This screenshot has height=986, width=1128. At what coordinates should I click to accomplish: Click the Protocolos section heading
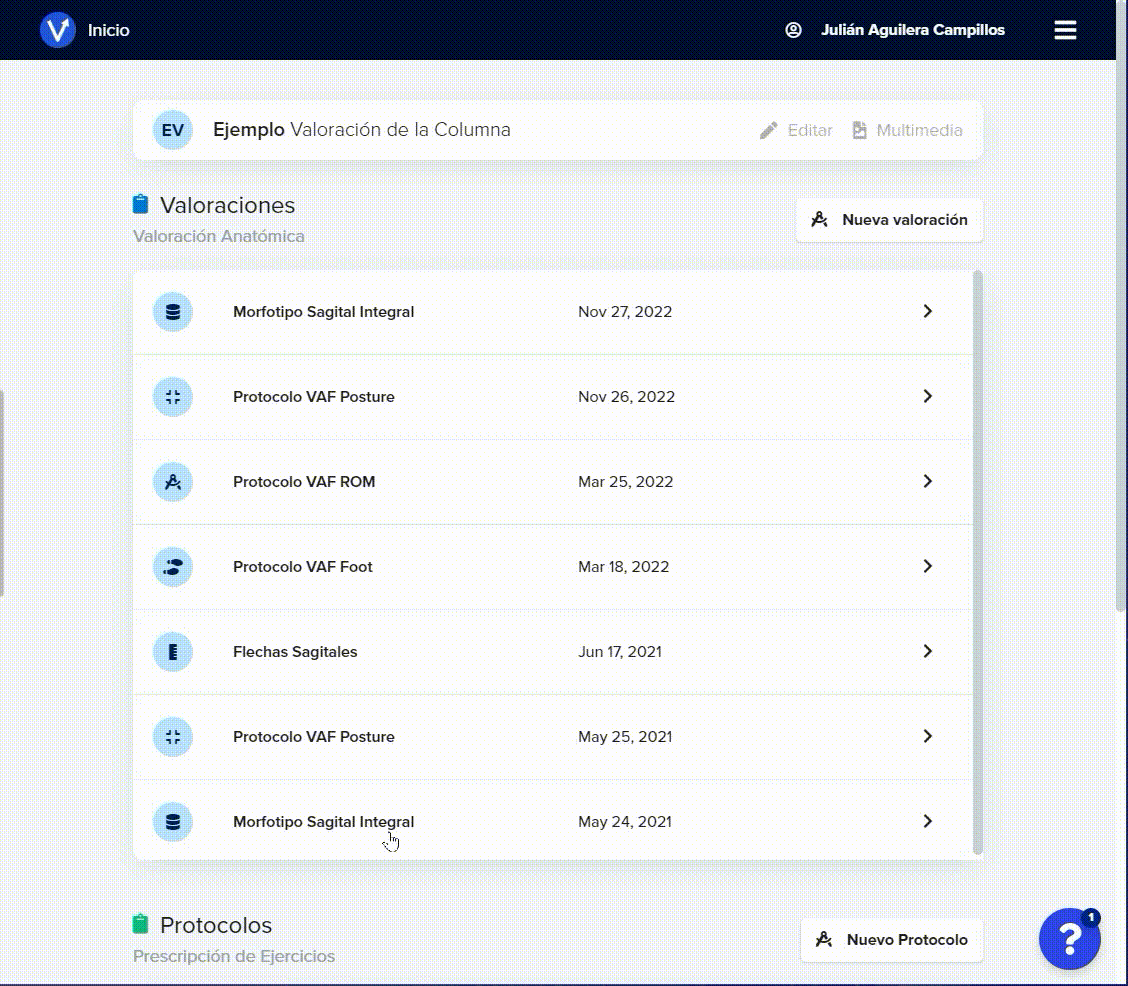216,926
